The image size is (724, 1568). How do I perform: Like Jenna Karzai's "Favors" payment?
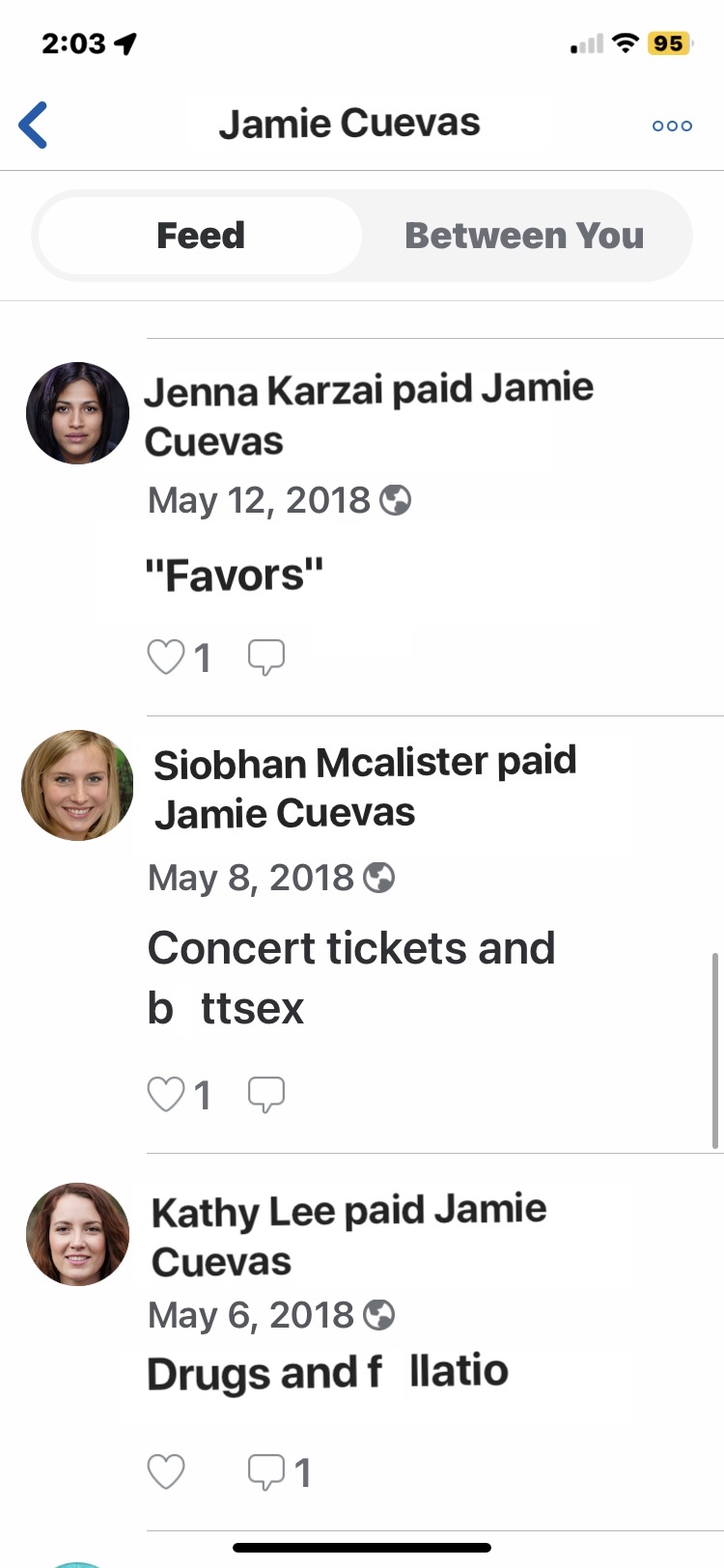point(165,658)
